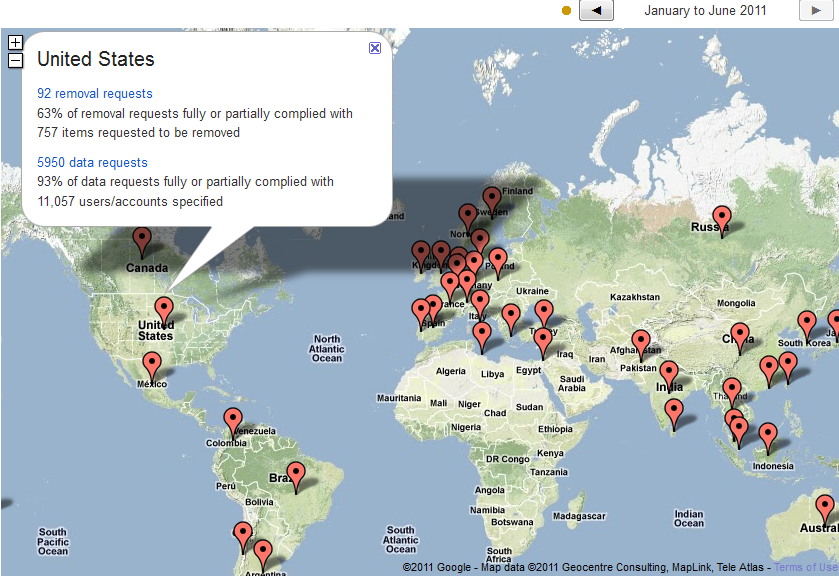Screen dimensions: 839x576
Task: Click the "11,057 users/accounts specified" line
Action: pyautogui.click(x=130, y=201)
